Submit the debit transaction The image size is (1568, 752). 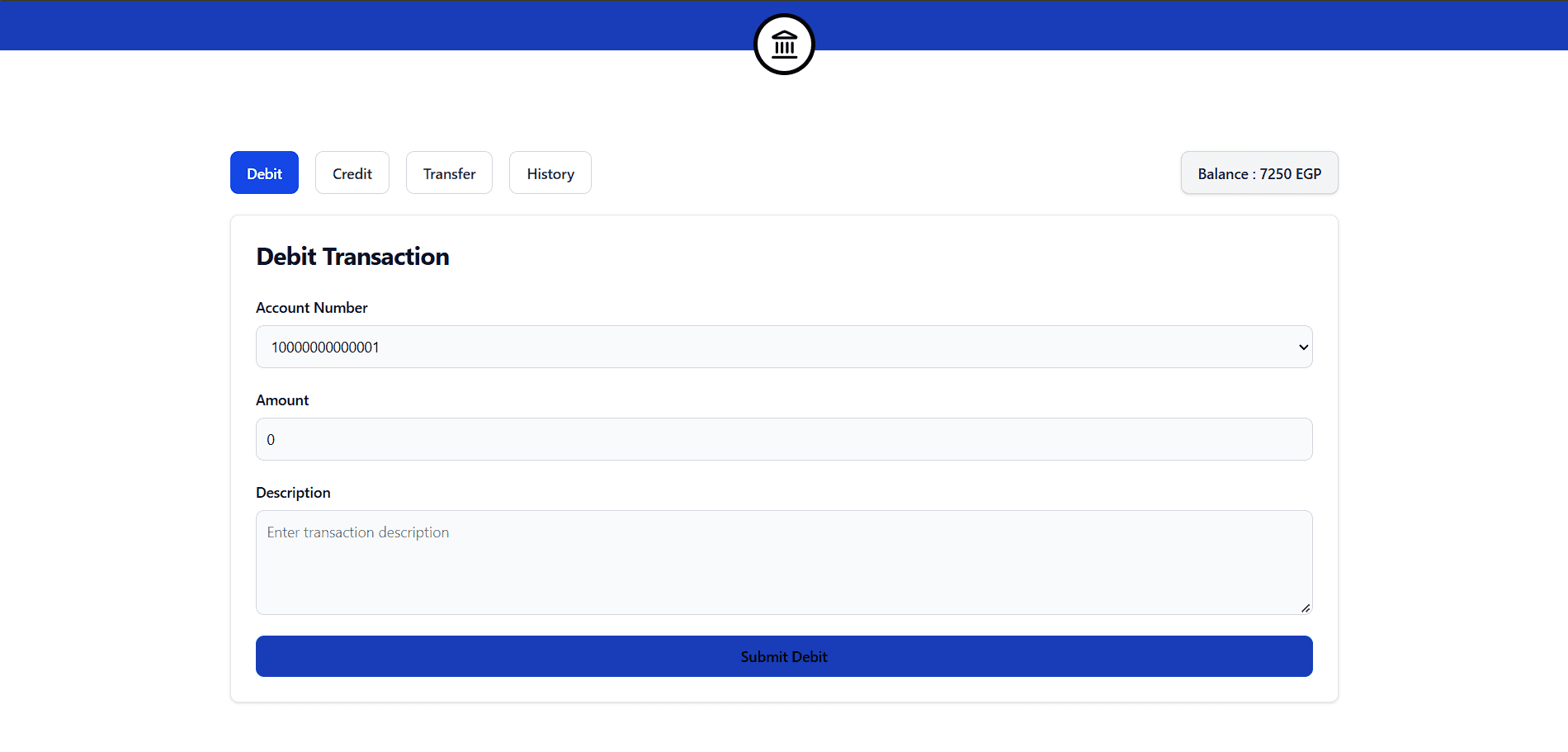tap(784, 656)
